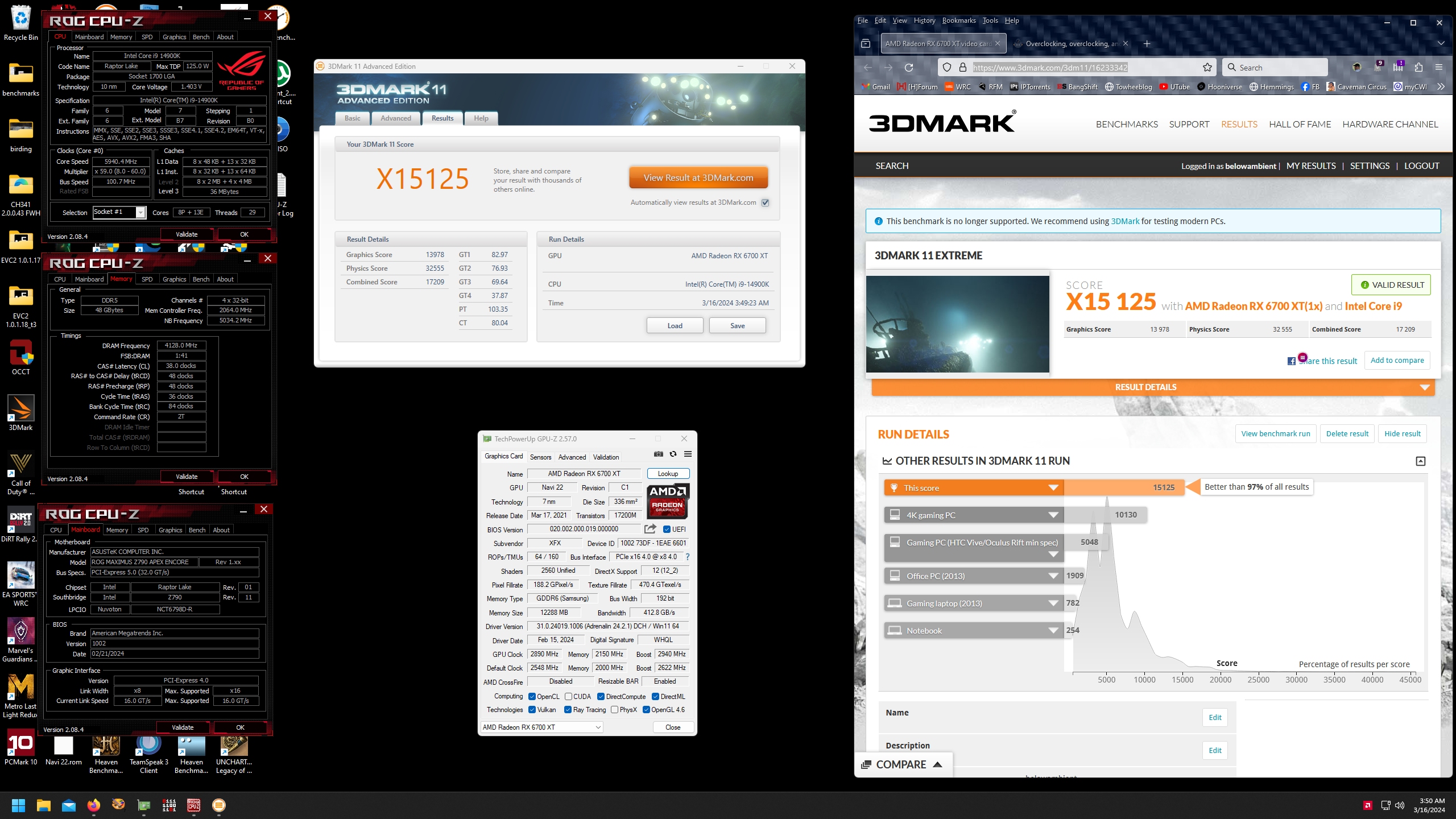
Task: Expand the COMPARE panel at page bottom
Action: (902, 765)
